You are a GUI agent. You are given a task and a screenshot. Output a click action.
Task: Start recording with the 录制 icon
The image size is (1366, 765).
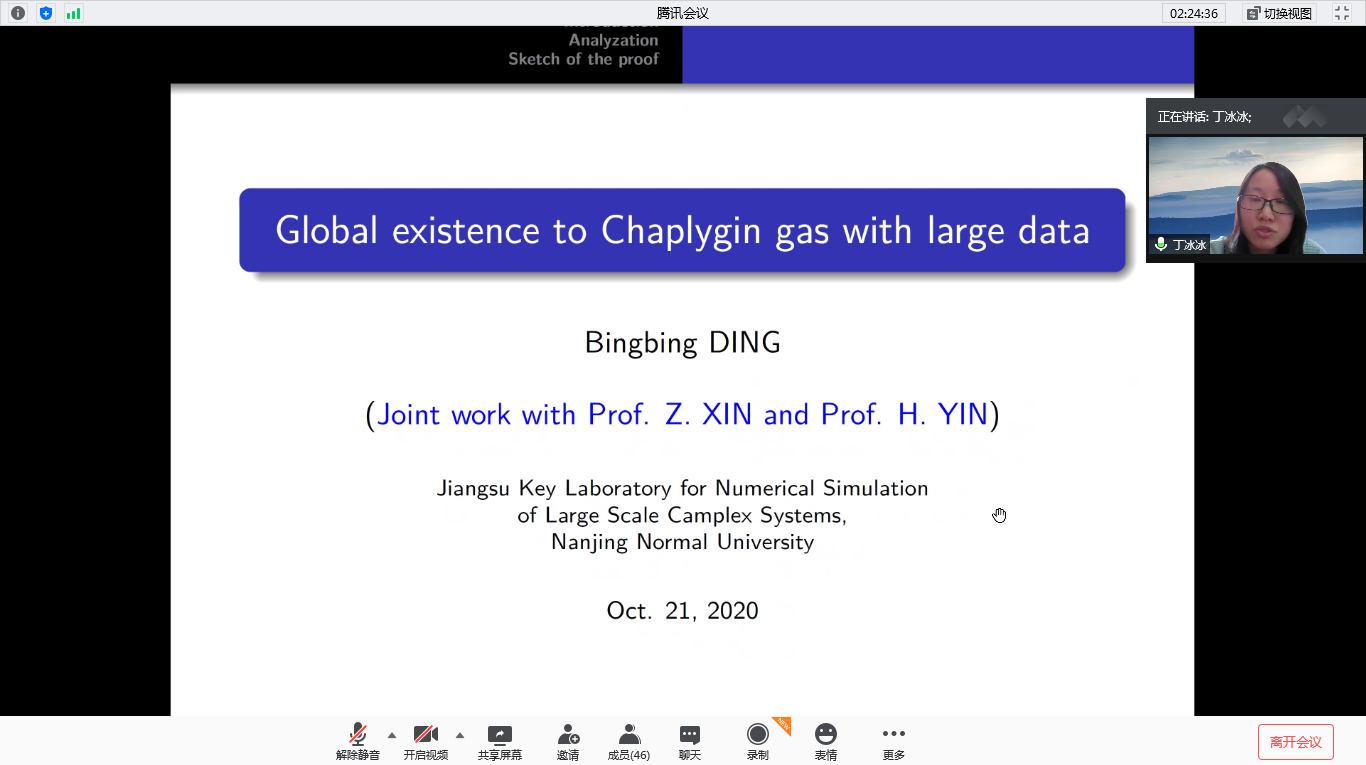coord(758,735)
